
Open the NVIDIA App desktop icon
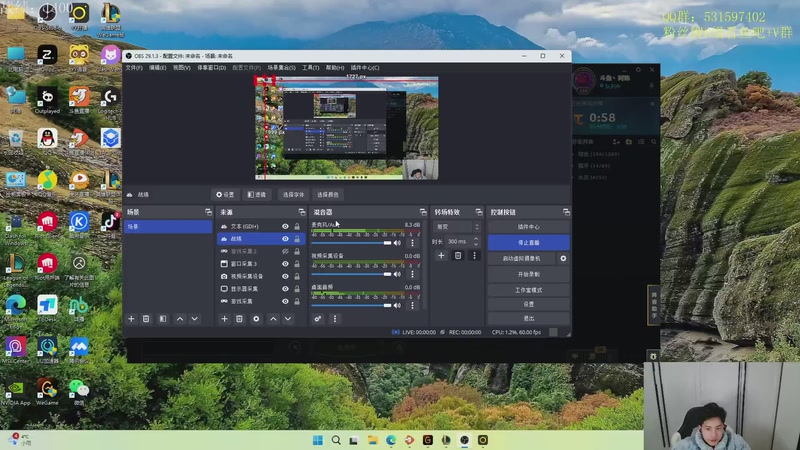pos(16,391)
